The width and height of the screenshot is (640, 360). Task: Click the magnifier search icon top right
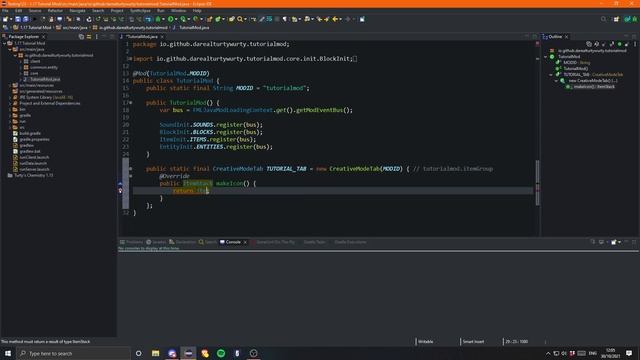pyautogui.click(x=603, y=19)
